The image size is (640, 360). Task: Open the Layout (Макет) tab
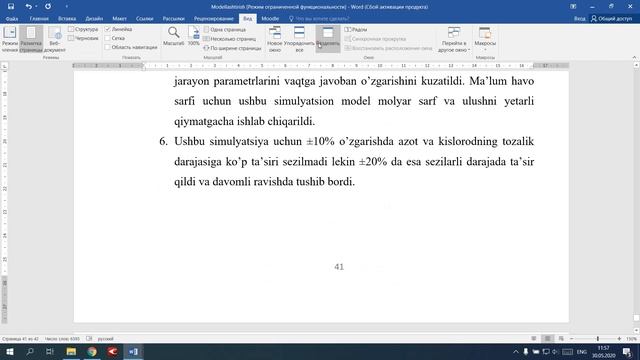pos(120,18)
